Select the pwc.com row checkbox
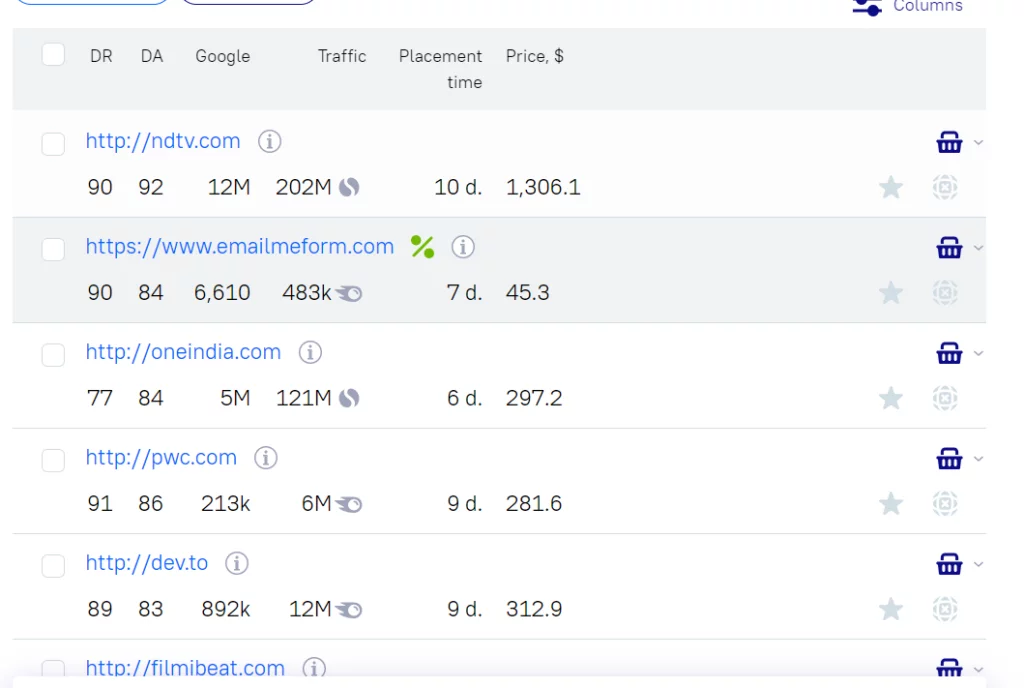This screenshot has height=688, width=1024. click(x=53, y=460)
